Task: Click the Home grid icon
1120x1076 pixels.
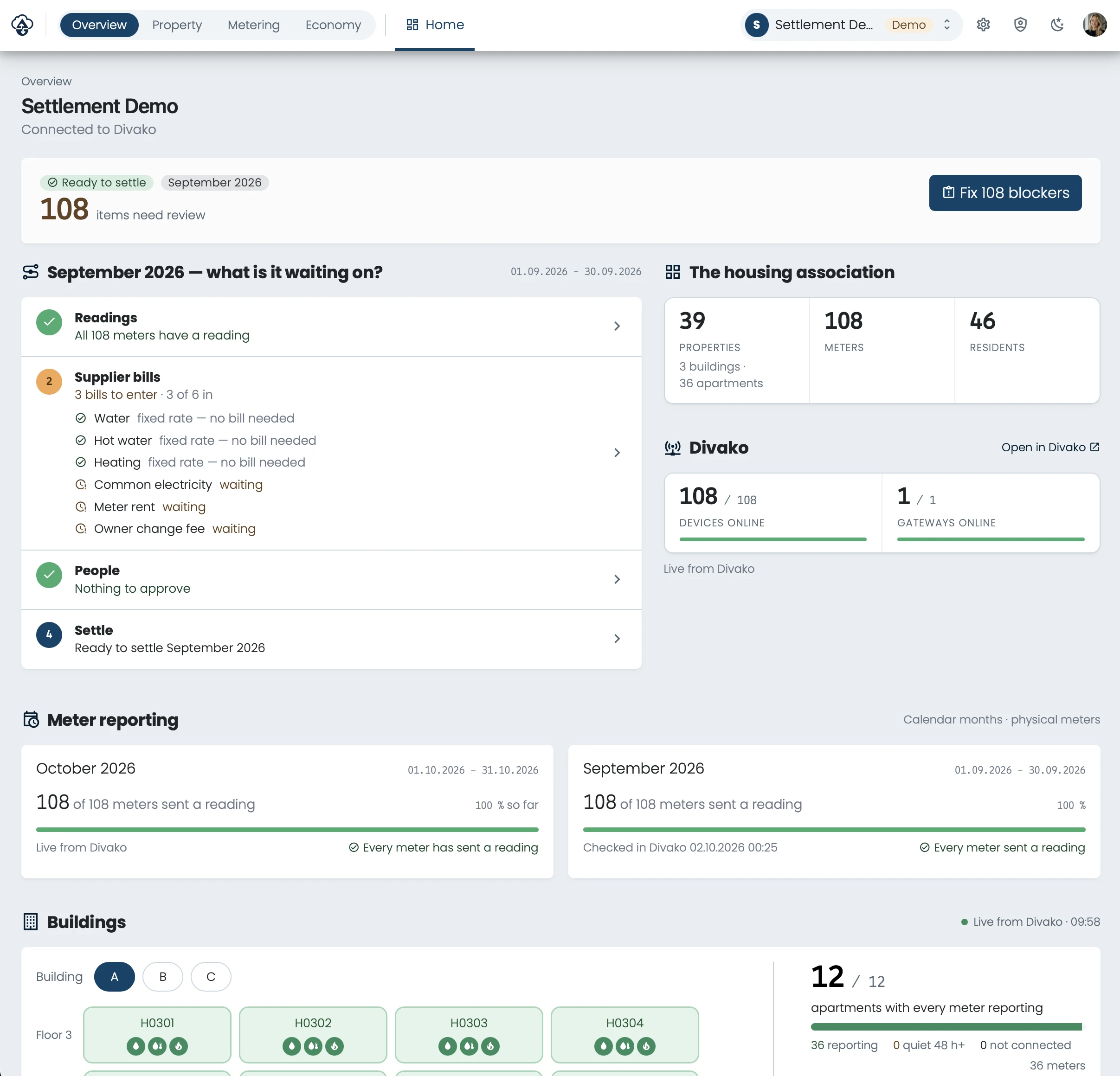Action: (412, 25)
